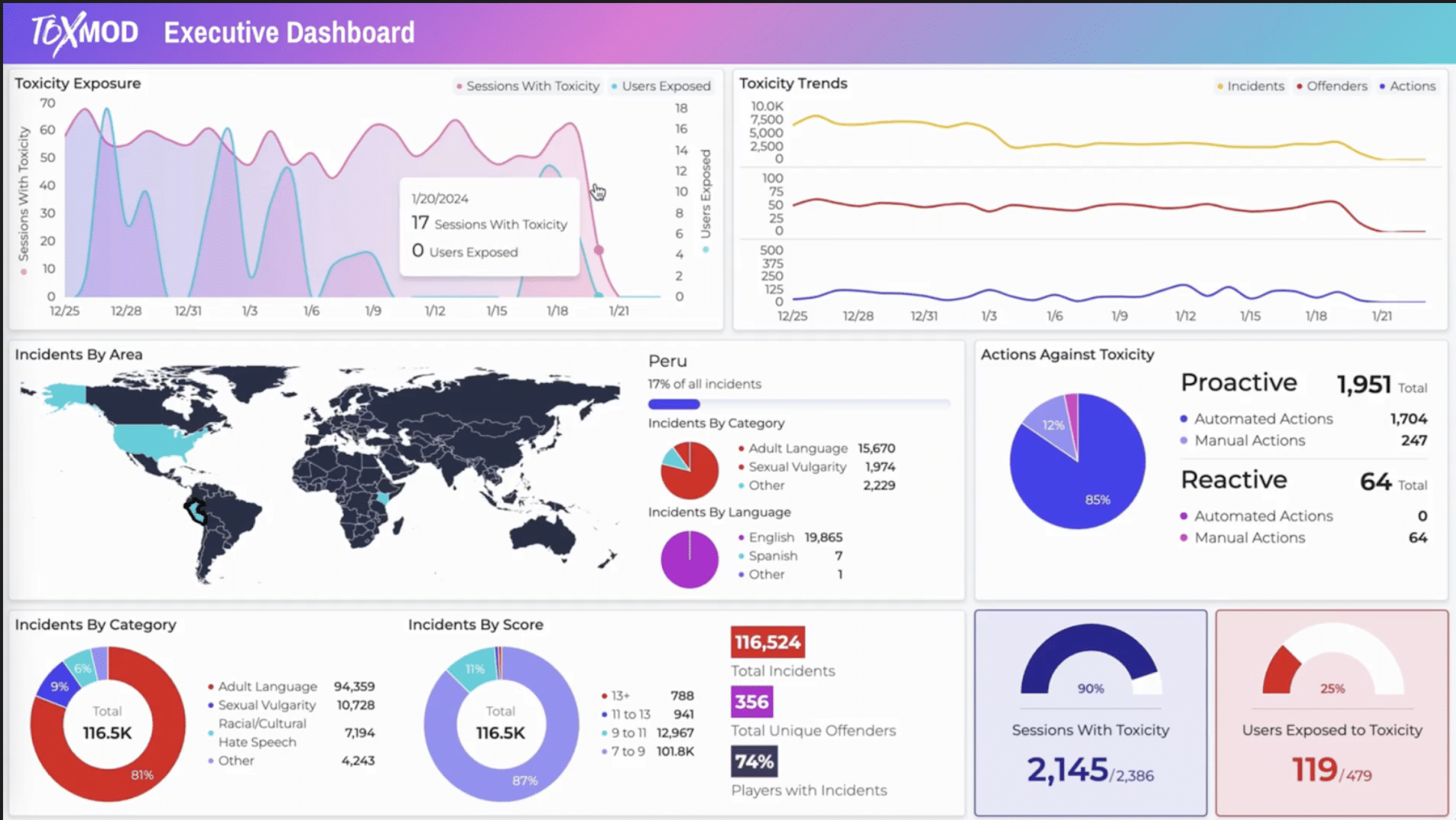1456x820 pixels.
Task: Select the 9 to 11 score legend row
Action: 647,732
